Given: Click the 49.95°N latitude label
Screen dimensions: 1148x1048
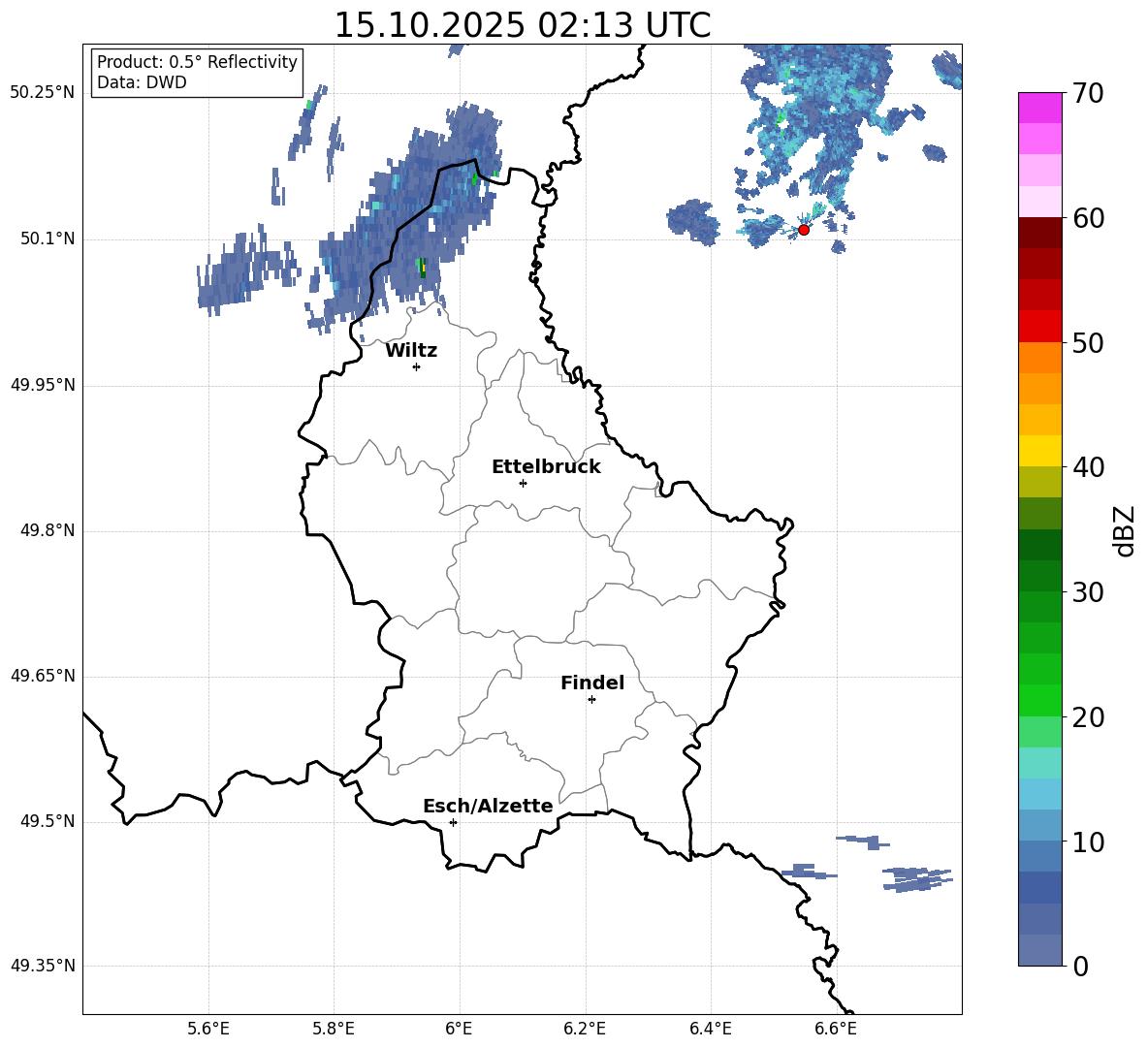Looking at the screenshot, I should coord(43,385).
